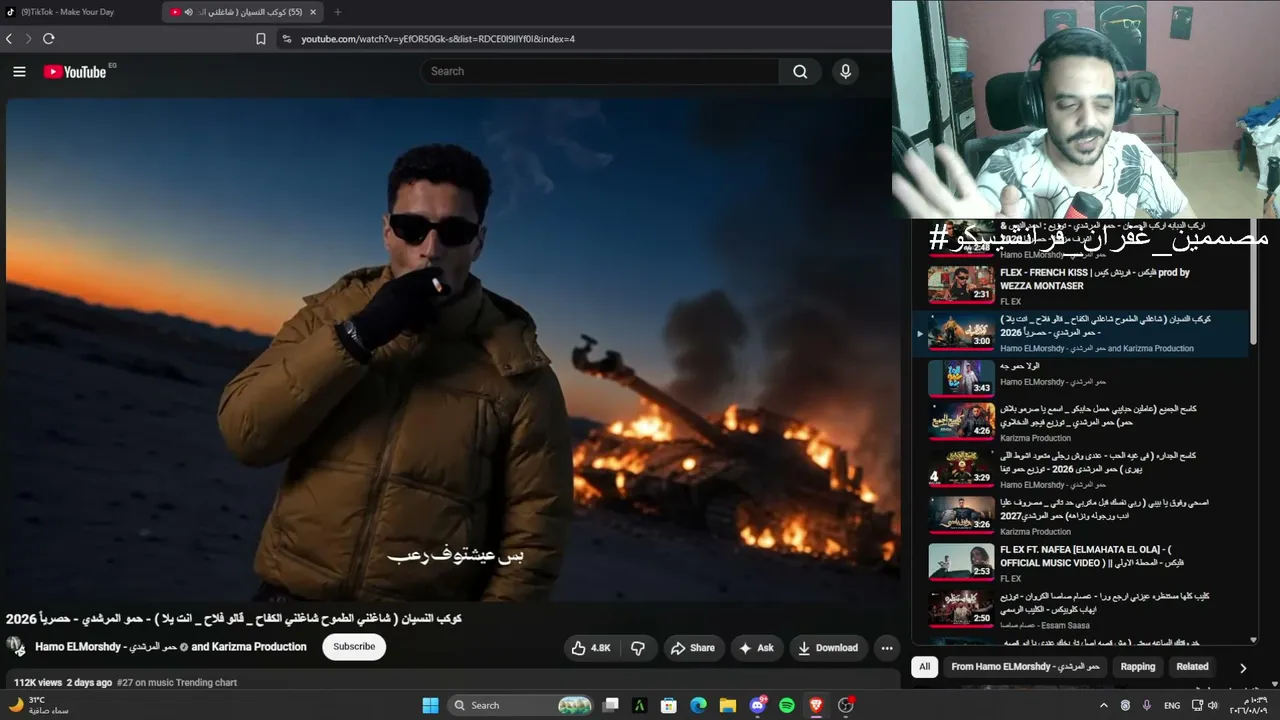Select the All filter chip
This screenshot has width=1280, height=720.
click(x=925, y=667)
